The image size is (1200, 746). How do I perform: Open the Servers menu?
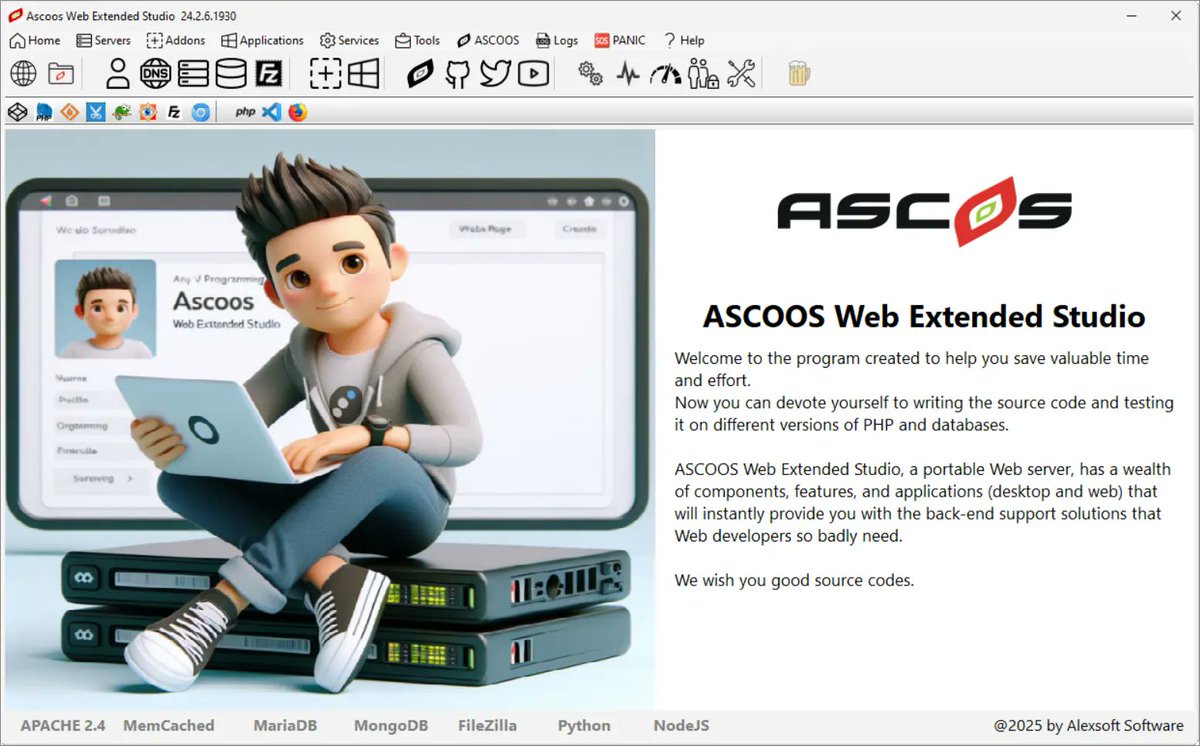tap(104, 40)
